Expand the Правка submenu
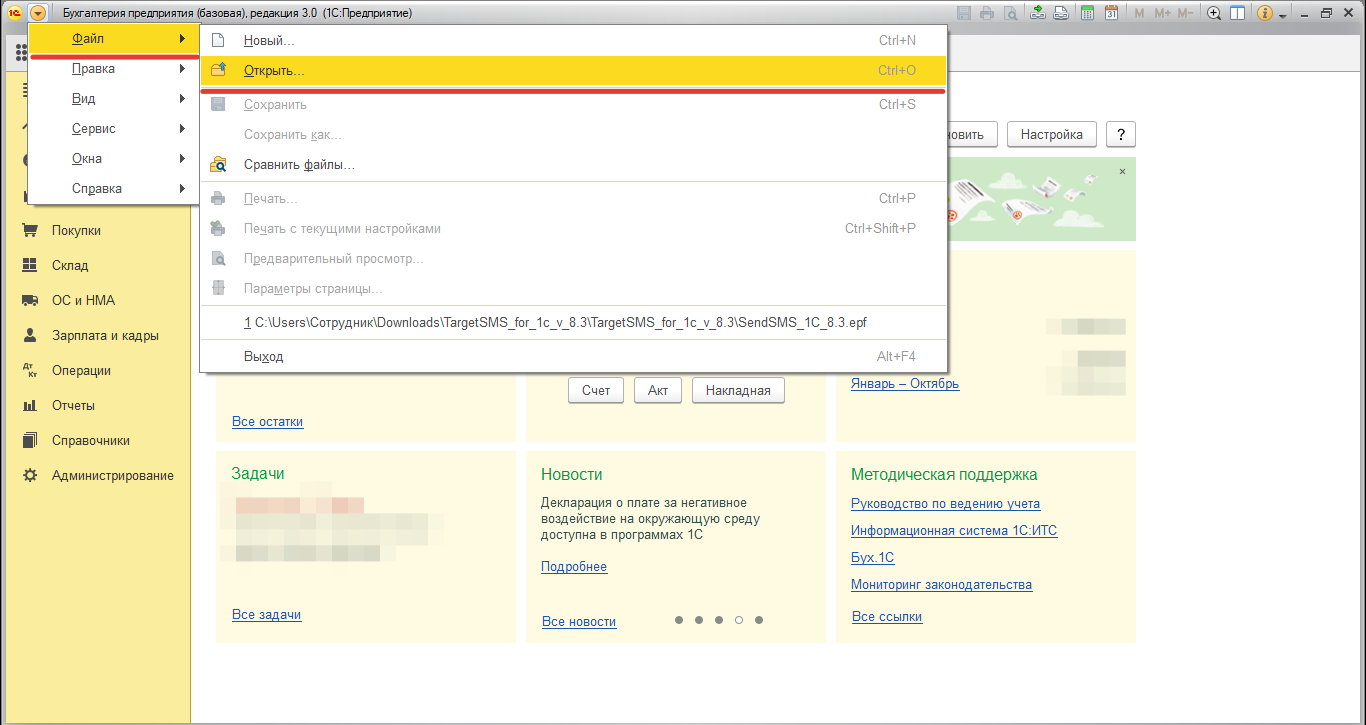Screen dimensions: 1366x725 click(115, 69)
